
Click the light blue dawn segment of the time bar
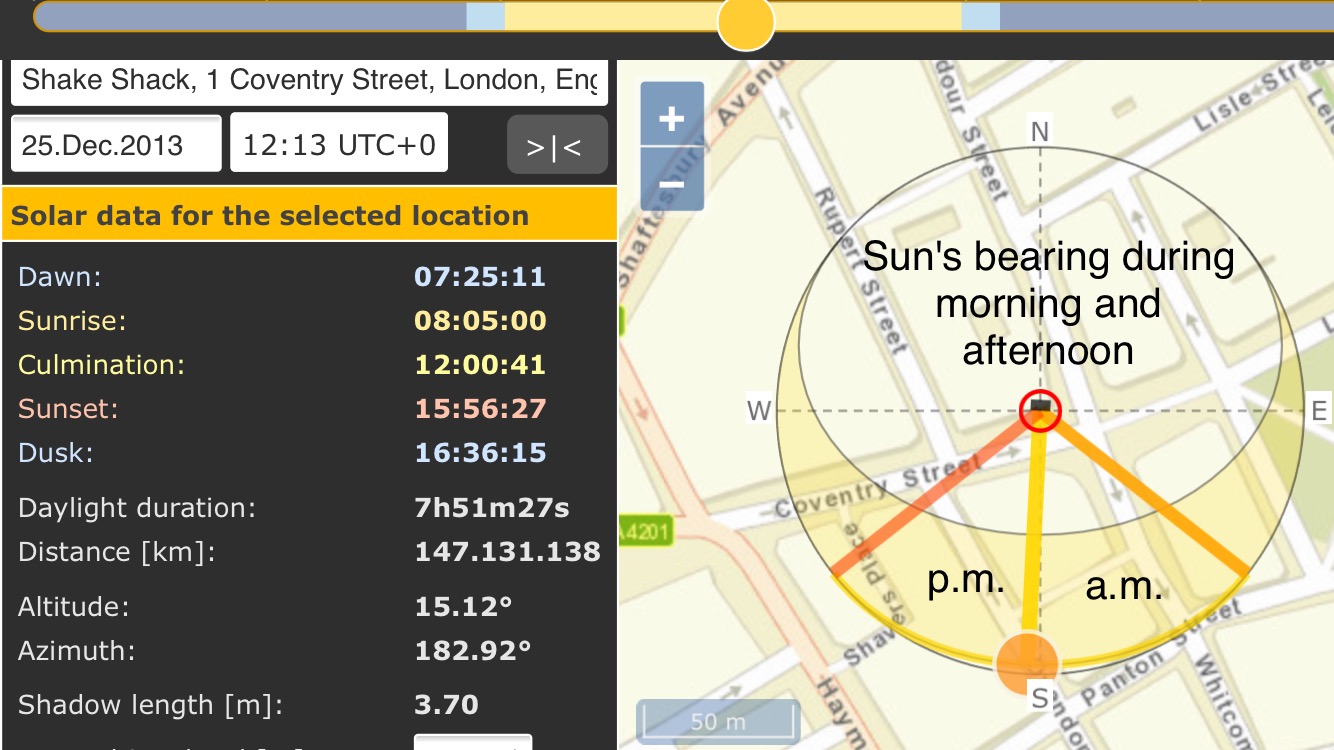[486, 15]
